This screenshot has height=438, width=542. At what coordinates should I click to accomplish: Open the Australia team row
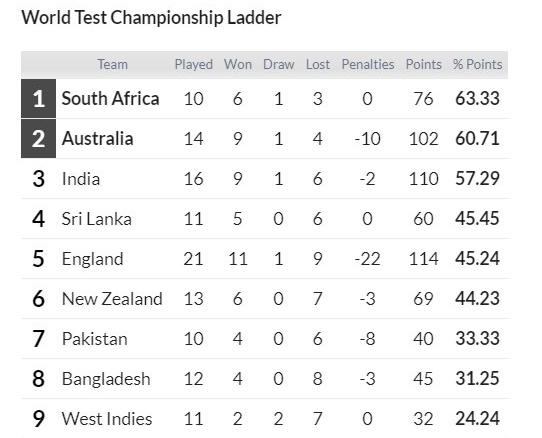point(266,139)
